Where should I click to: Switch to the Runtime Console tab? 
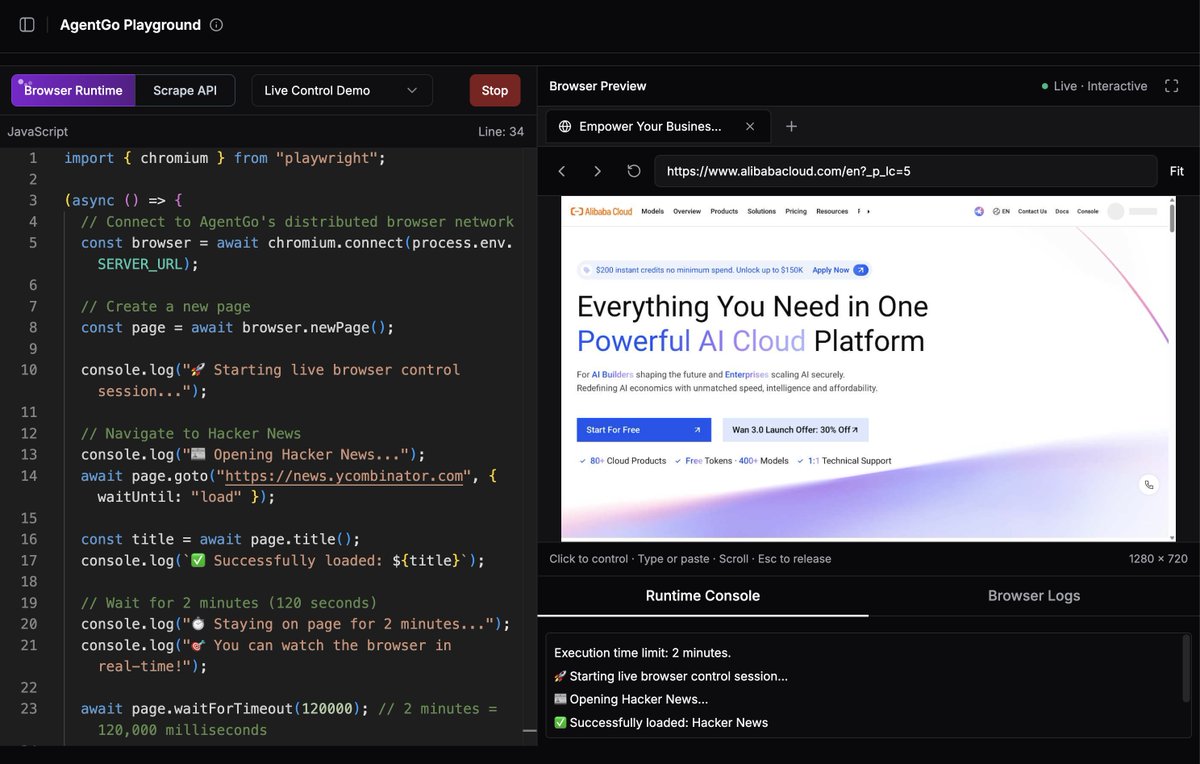[x=703, y=596]
